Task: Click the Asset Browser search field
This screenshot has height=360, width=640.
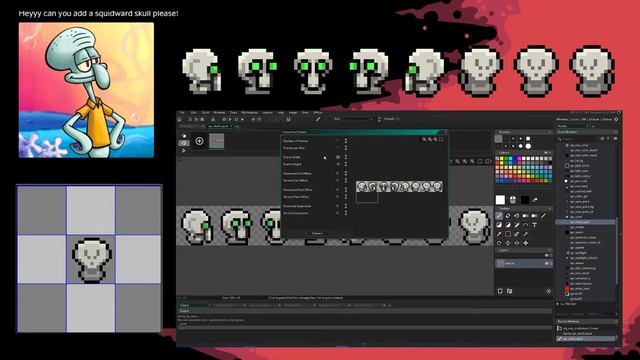Action: tap(580, 139)
